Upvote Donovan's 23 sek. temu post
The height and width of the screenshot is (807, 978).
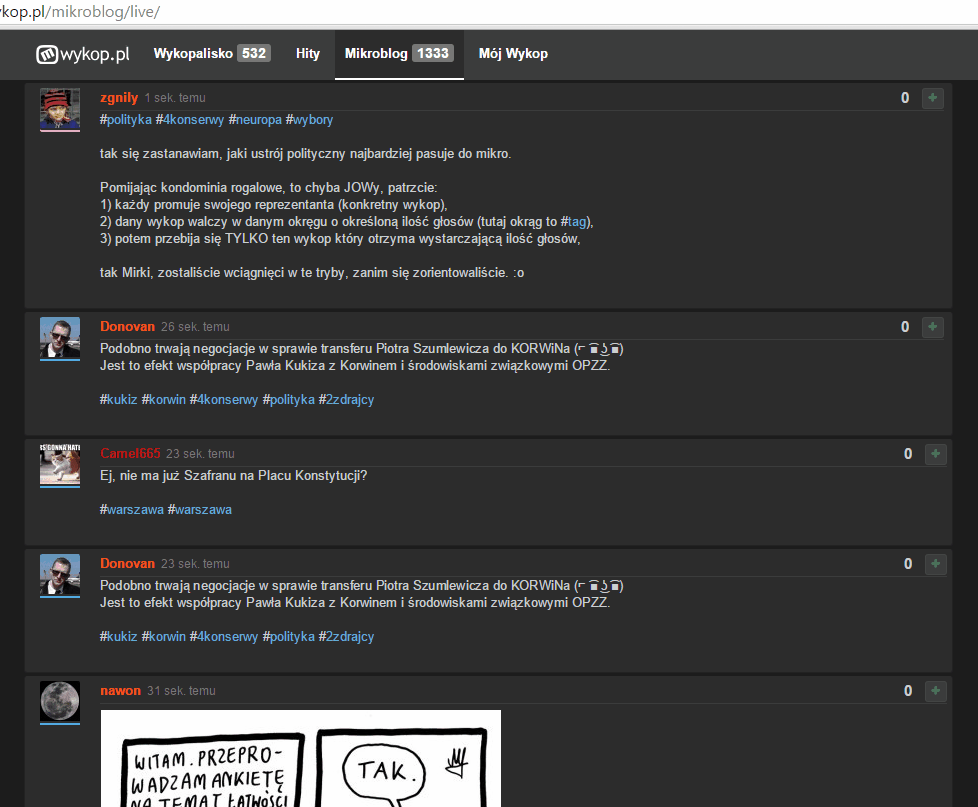(x=936, y=564)
